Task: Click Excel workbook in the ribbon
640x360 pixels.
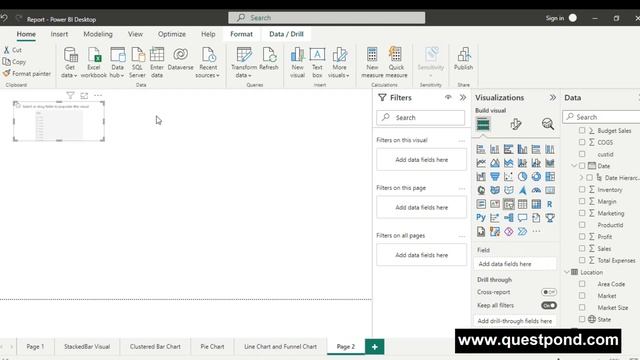Action: [93, 62]
